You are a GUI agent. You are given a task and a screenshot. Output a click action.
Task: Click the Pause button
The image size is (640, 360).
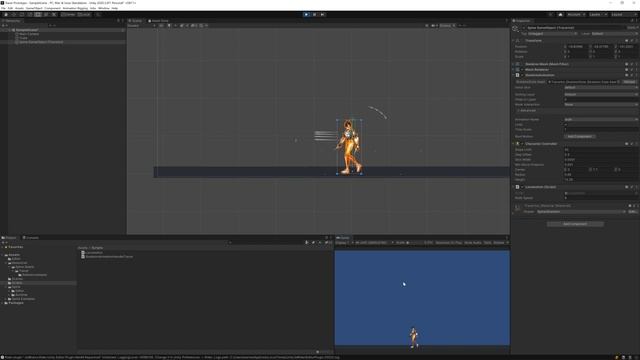(x=314, y=14)
